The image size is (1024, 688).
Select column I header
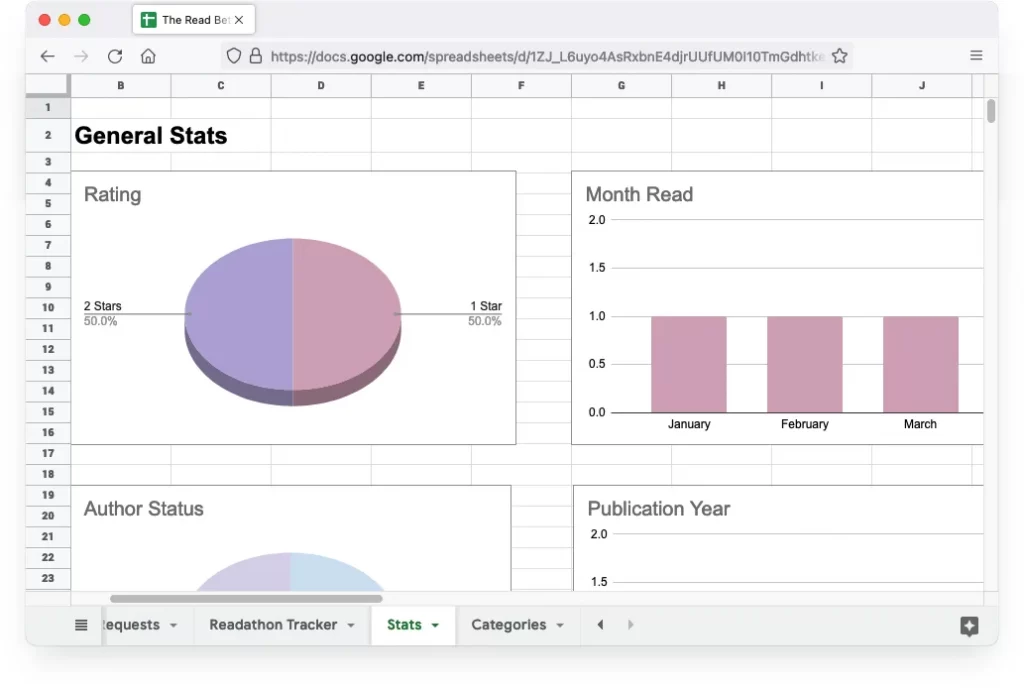[822, 86]
